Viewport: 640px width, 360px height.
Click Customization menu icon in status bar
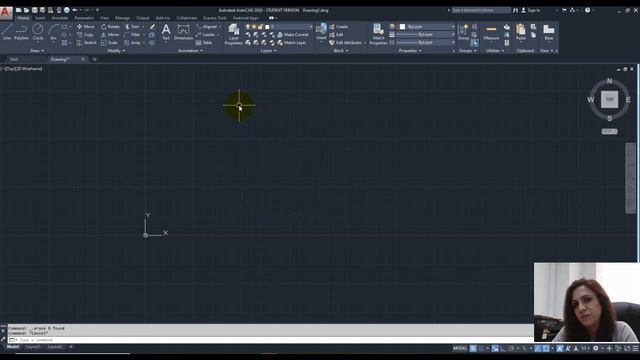(x=635, y=348)
